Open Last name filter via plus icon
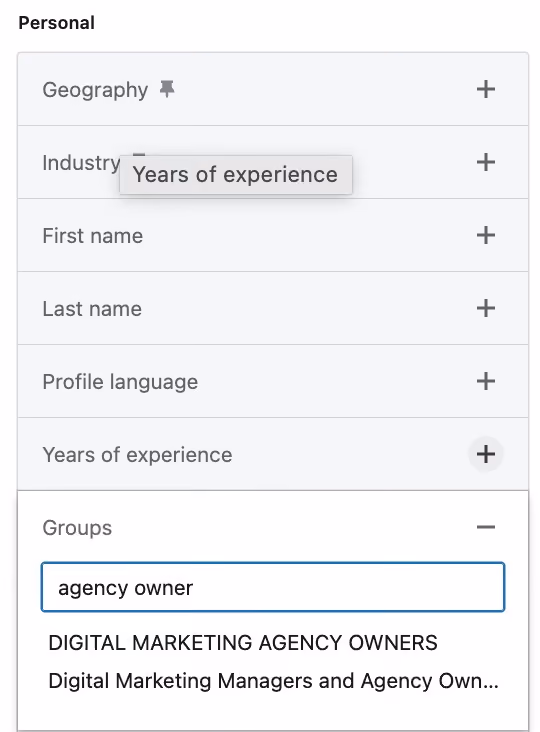 [x=485, y=308]
